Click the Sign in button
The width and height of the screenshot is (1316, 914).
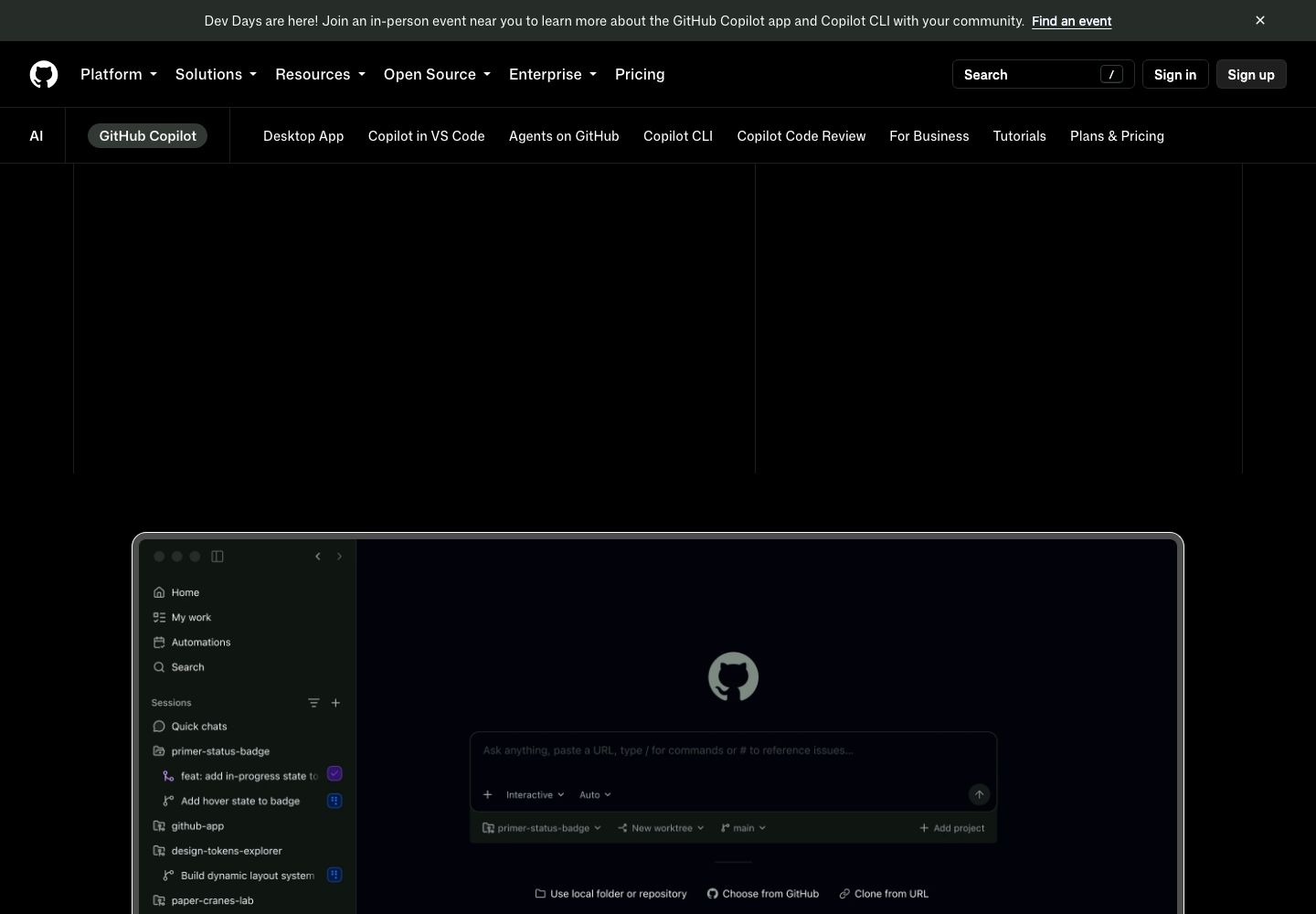(x=1175, y=75)
